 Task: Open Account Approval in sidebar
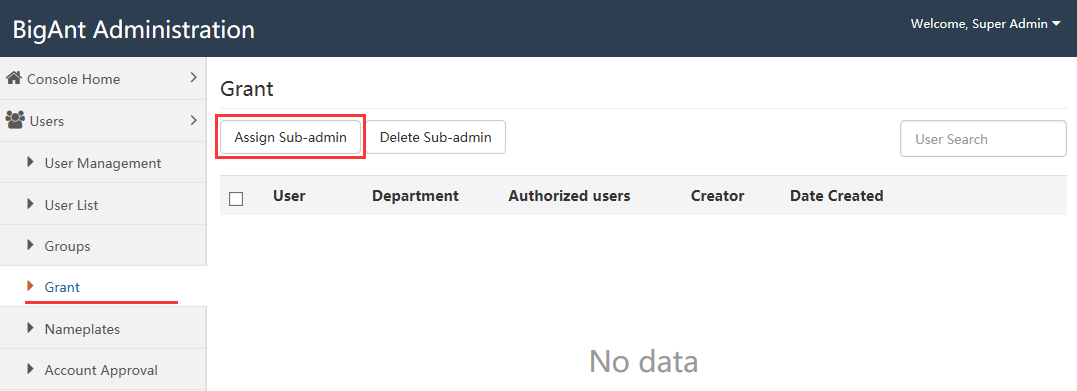point(103,370)
